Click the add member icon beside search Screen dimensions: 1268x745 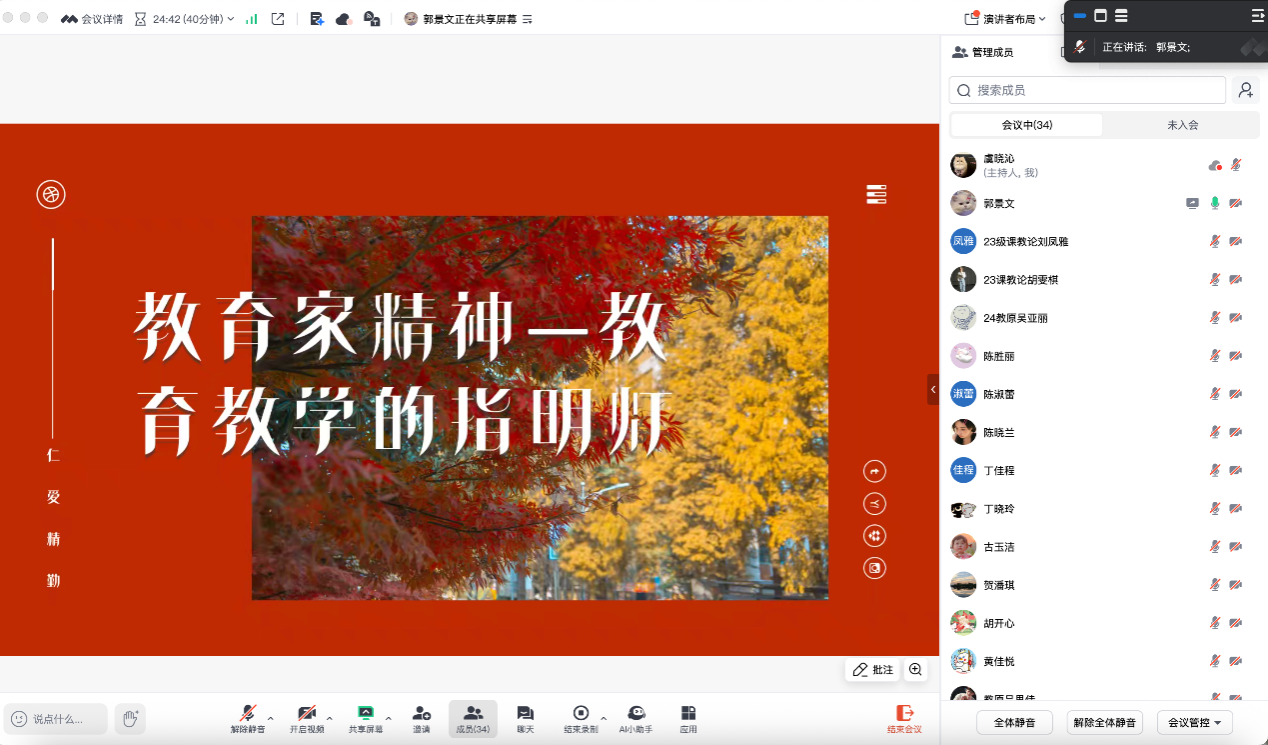(x=1245, y=90)
